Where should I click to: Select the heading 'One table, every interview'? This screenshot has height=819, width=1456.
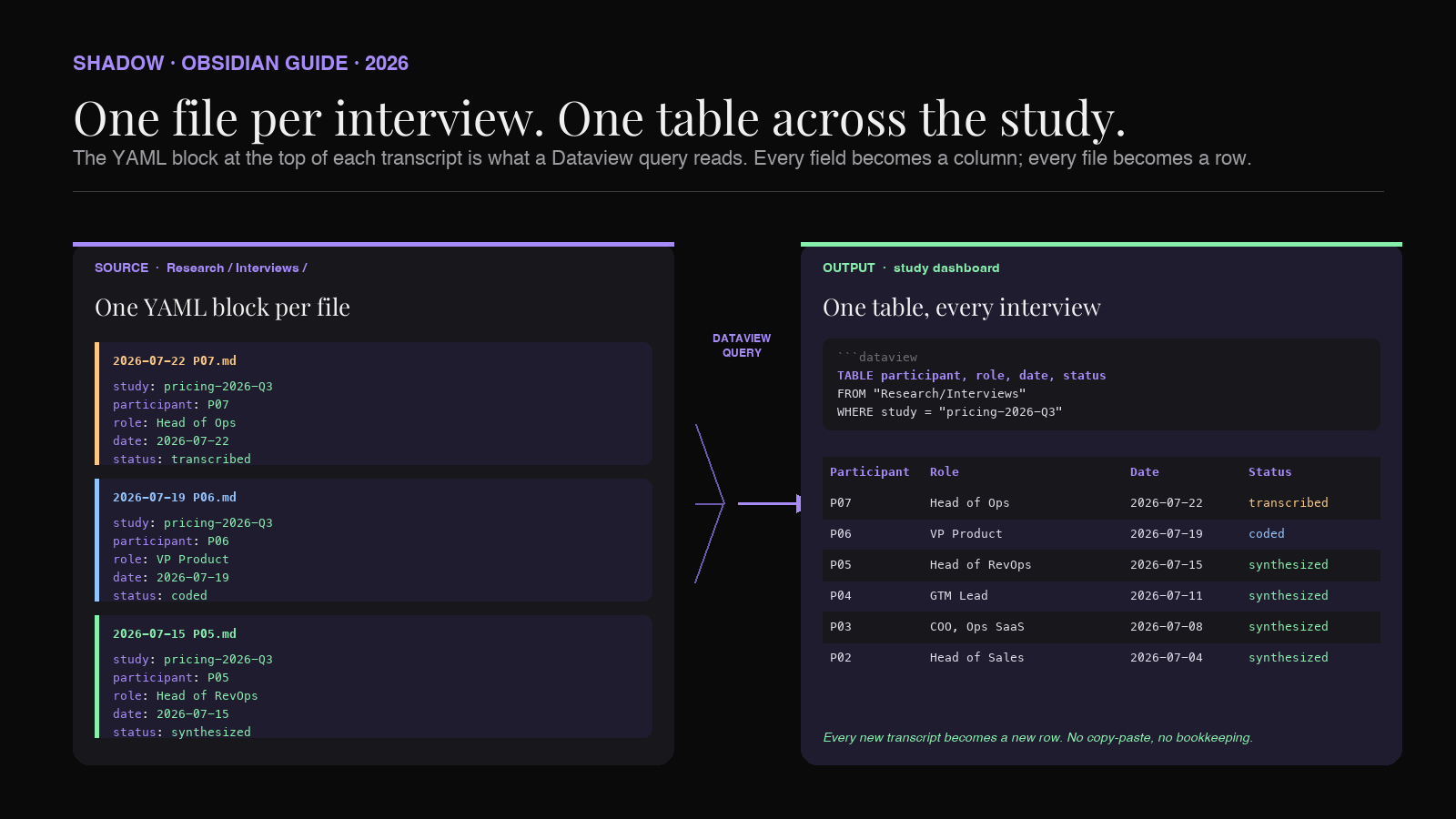click(x=962, y=308)
